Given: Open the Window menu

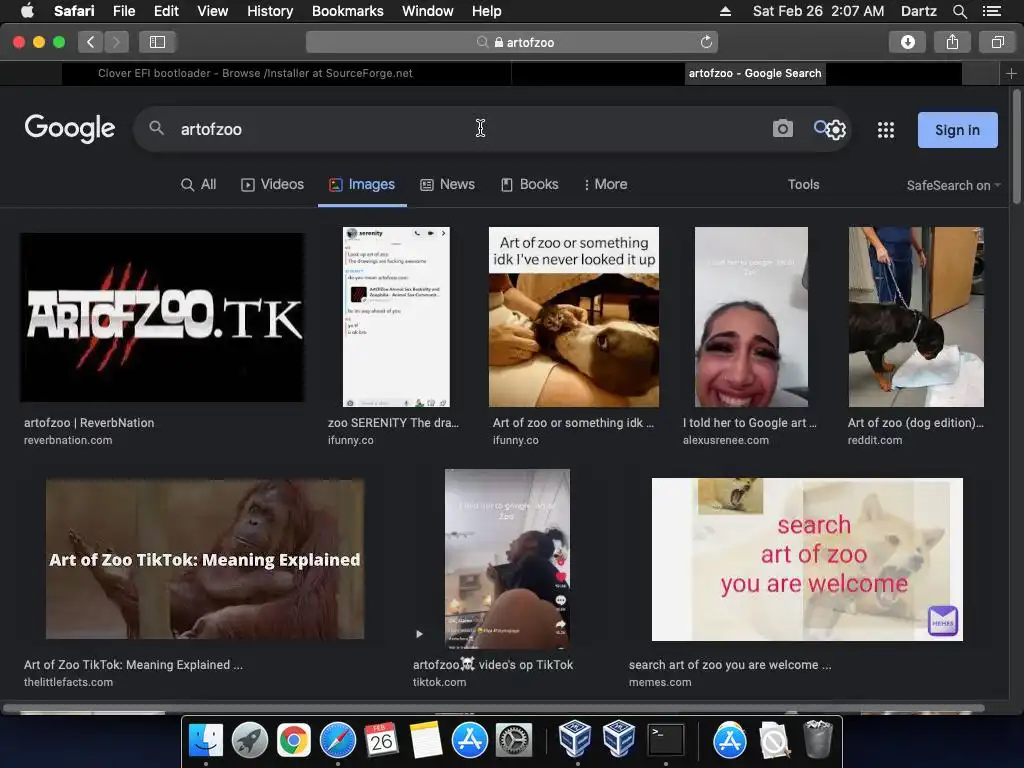Looking at the screenshot, I should coord(428,11).
